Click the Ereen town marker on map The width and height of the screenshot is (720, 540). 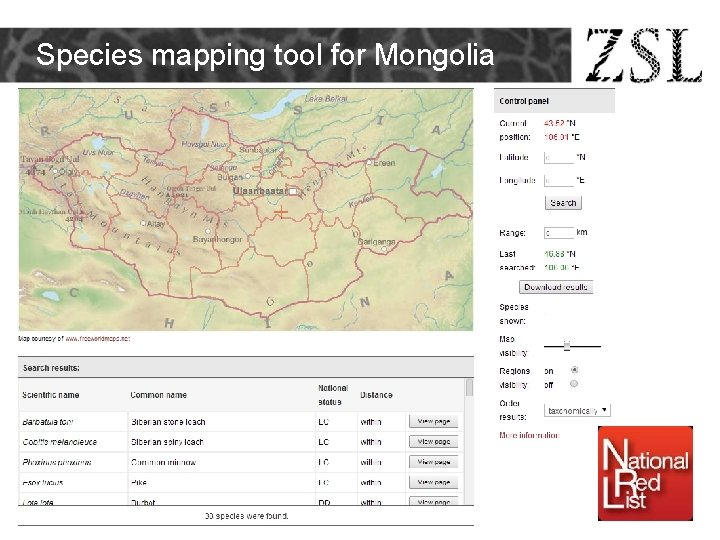coord(369,162)
